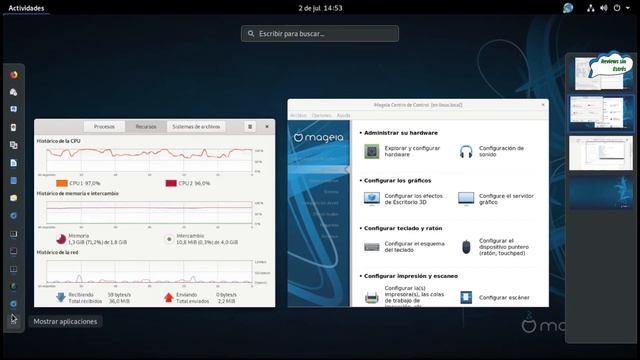The width and height of the screenshot is (640, 360).
Task: Click the Mageia Centro de Control title bar
Action: click(418, 105)
